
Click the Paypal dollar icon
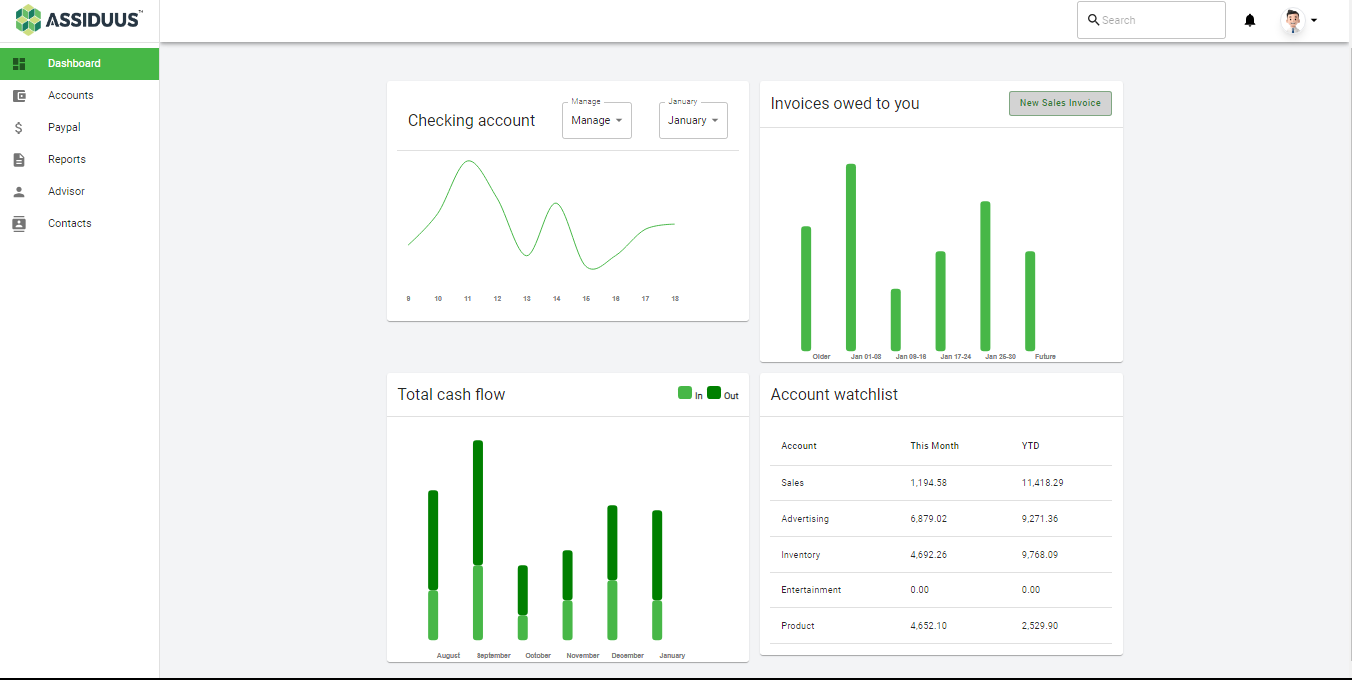click(x=19, y=127)
